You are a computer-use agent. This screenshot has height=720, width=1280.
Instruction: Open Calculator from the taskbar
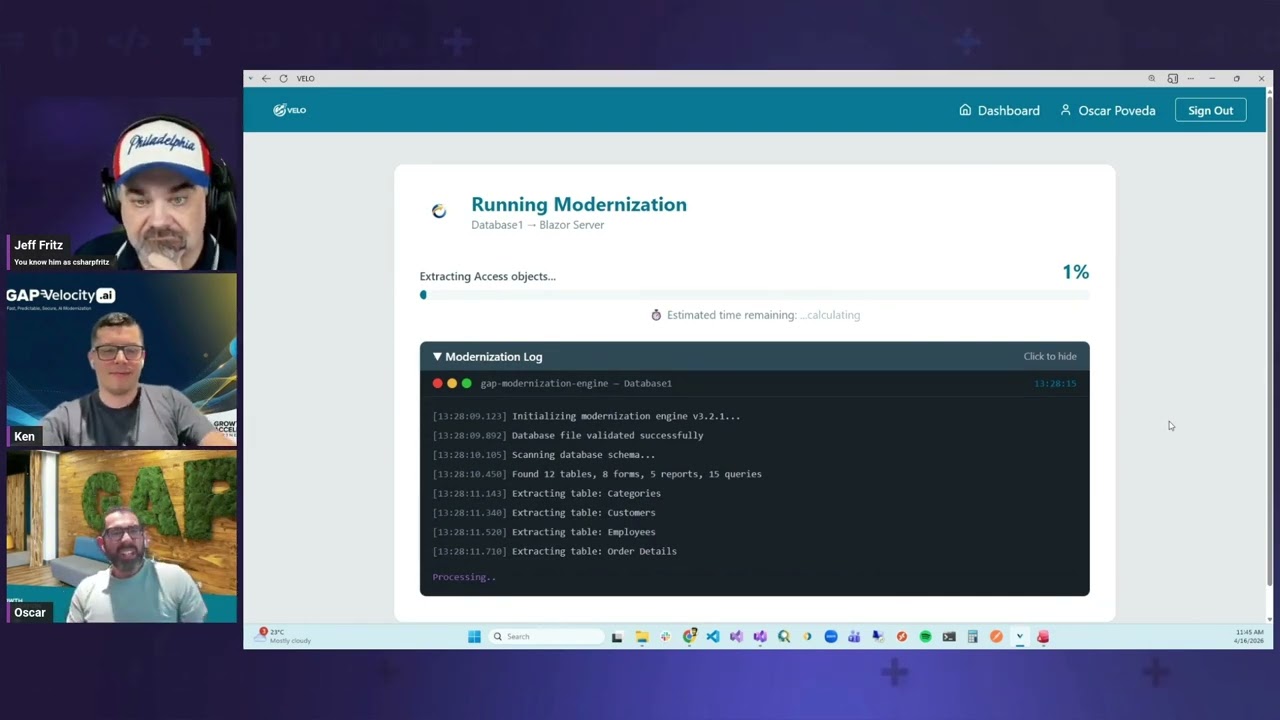(972, 636)
